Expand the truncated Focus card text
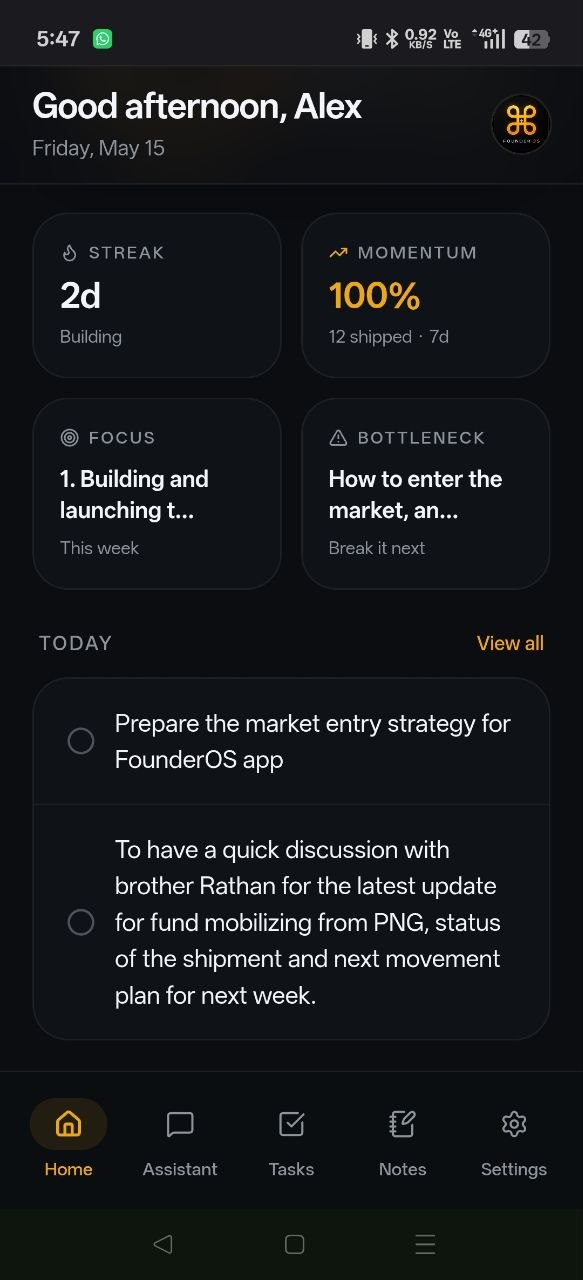Image resolution: width=583 pixels, height=1280 pixels. pyautogui.click(x=157, y=494)
